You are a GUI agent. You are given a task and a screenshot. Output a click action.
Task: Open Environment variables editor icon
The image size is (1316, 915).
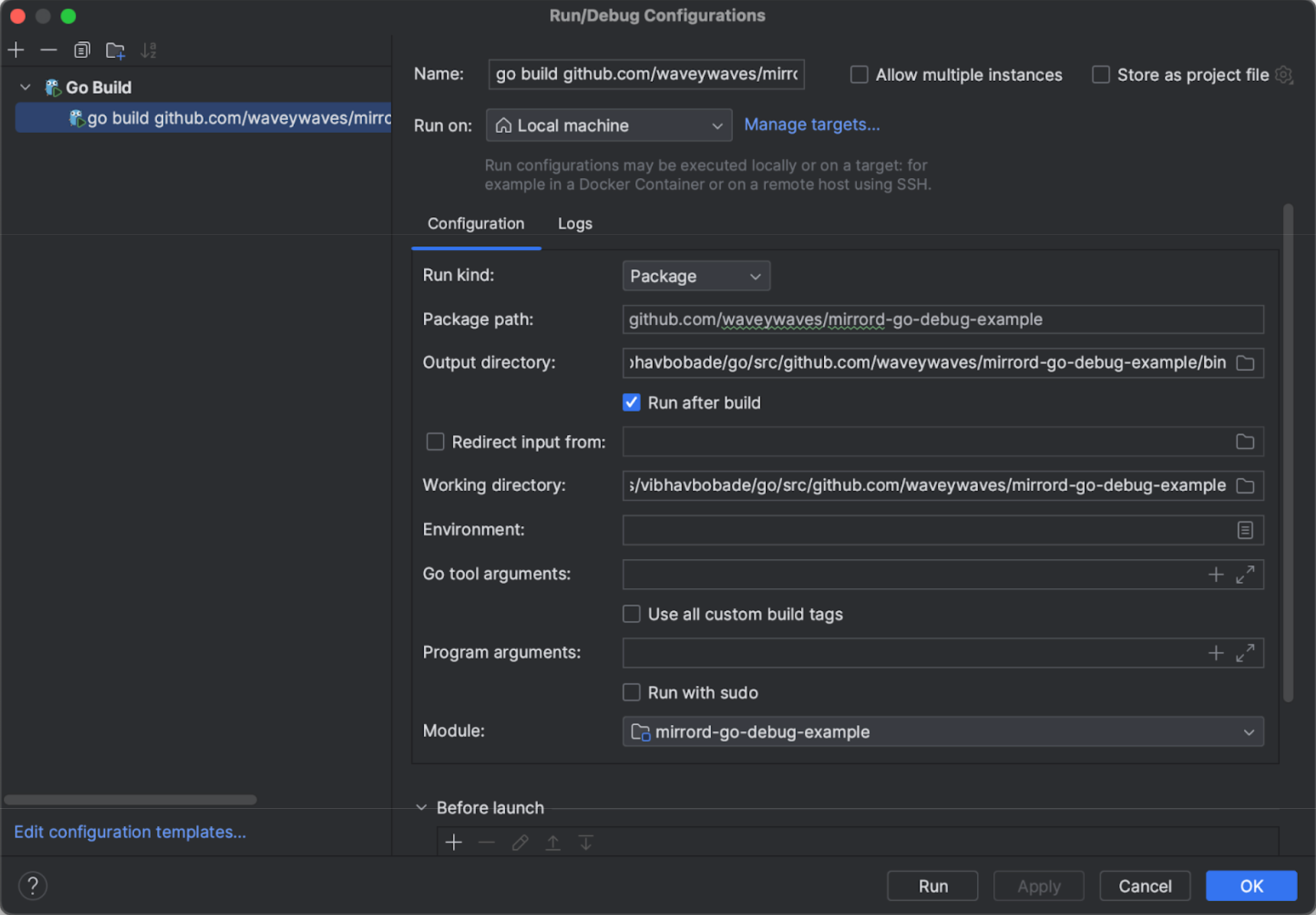point(1245,530)
